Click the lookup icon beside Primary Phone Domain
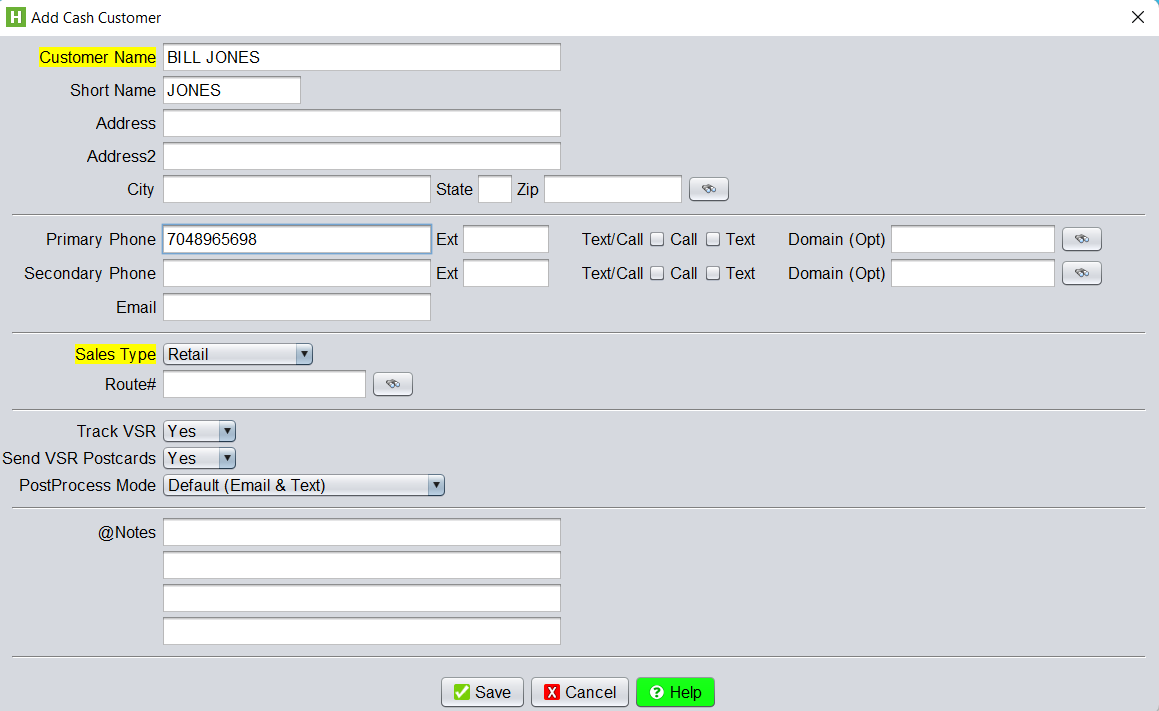The image size is (1159, 711). [1081, 239]
